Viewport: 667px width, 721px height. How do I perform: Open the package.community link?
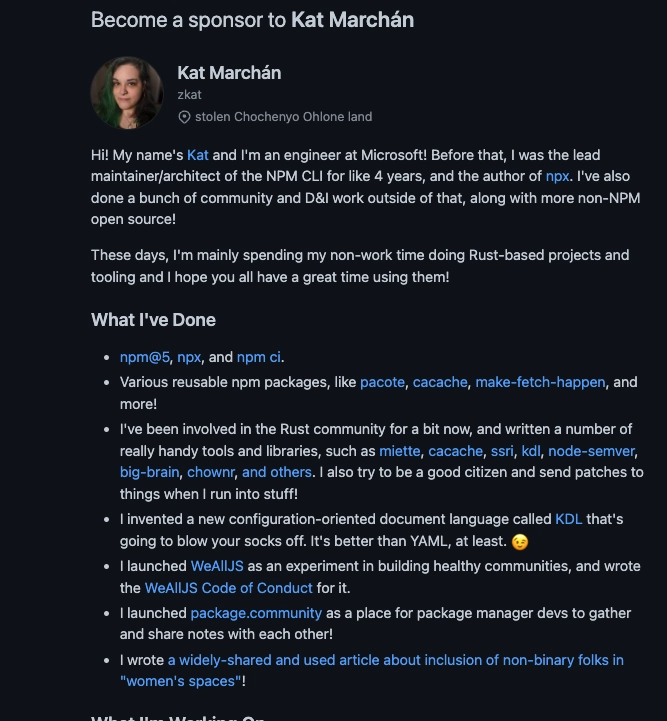(x=256, y=612)
